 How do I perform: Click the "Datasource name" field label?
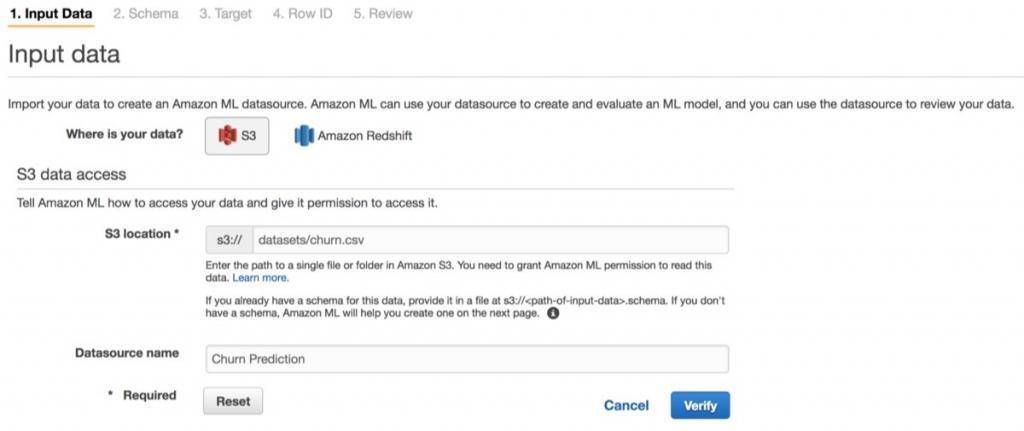click(127, 353)
